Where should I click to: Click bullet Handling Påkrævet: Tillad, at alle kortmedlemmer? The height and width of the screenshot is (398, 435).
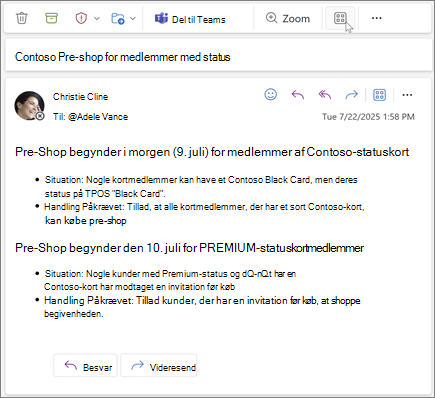204,214
